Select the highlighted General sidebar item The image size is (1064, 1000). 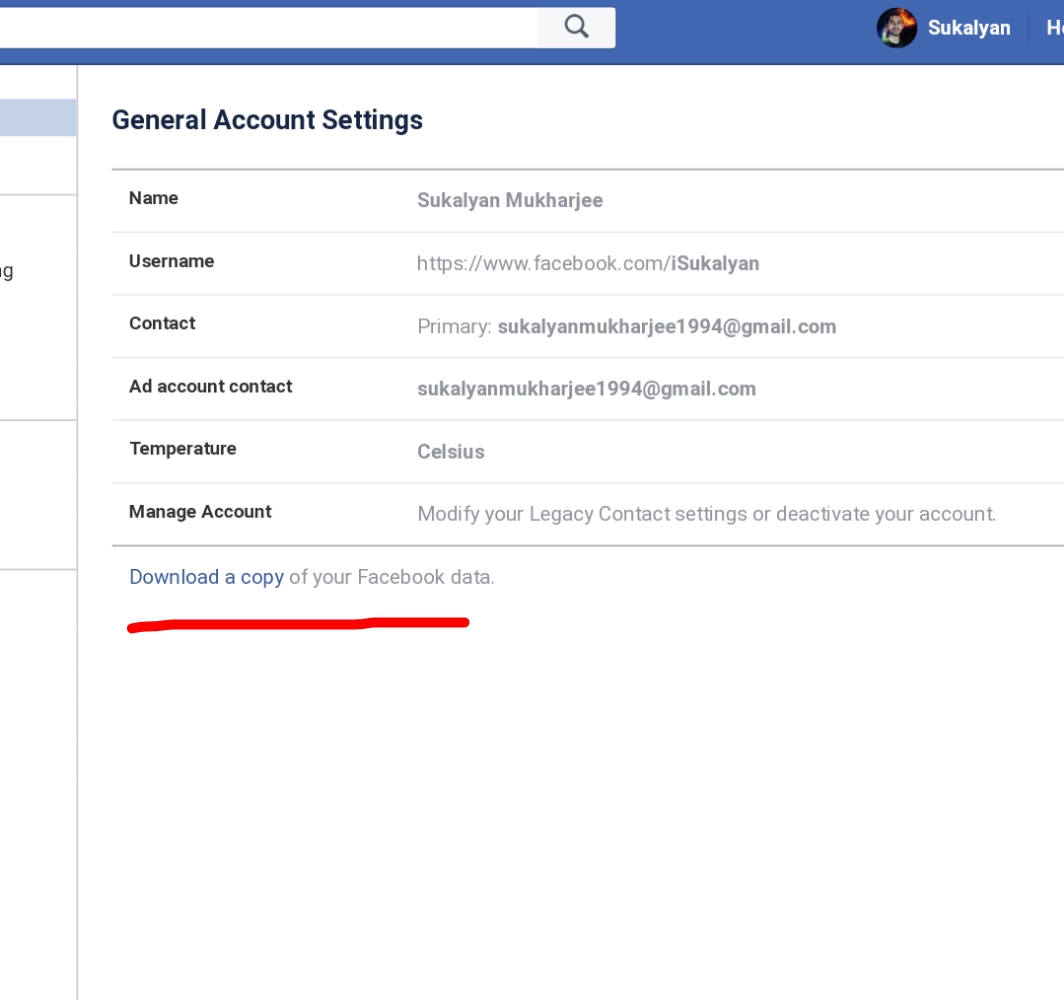[x=38, y=117]
